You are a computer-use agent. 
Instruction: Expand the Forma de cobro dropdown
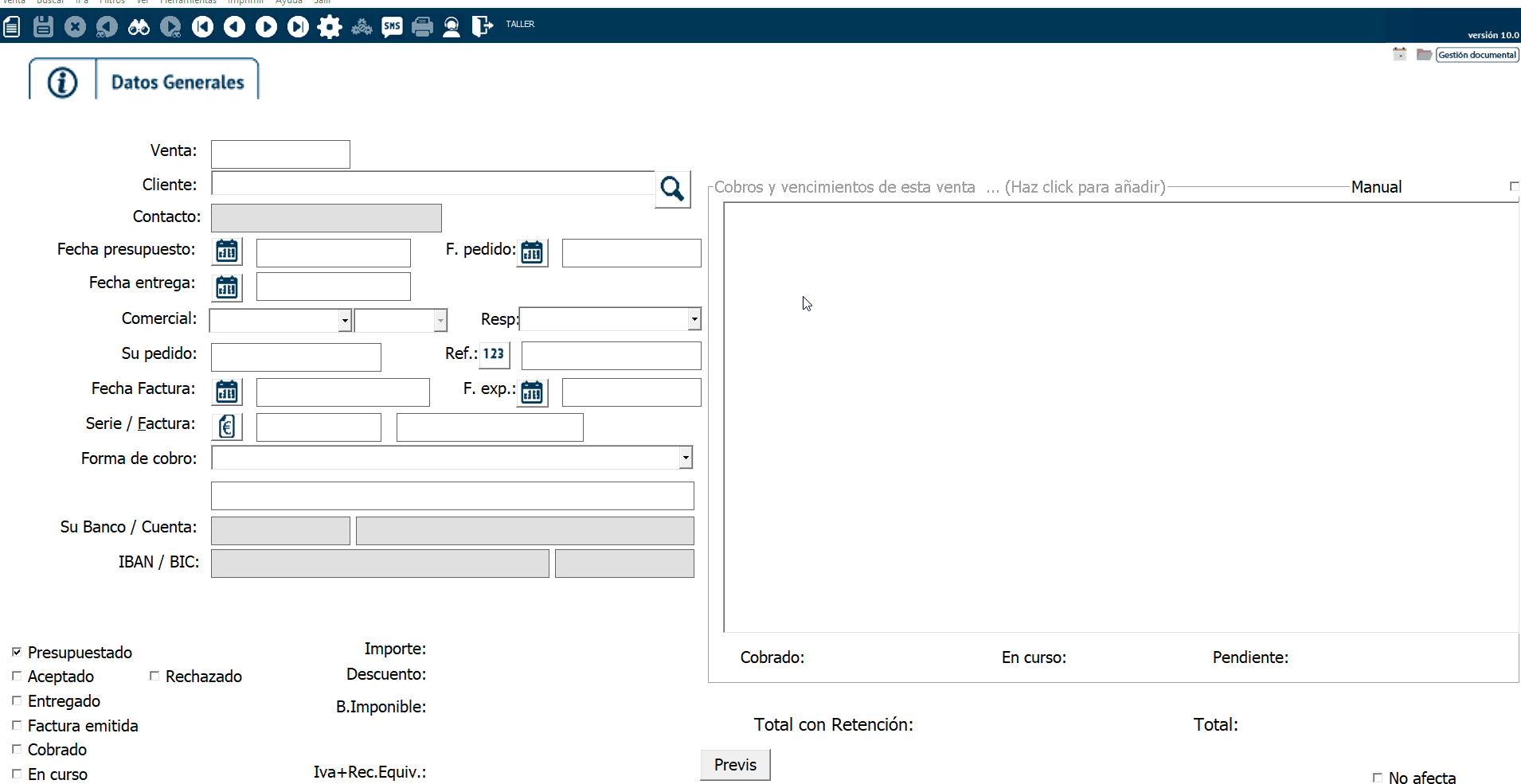tap(685, 458)
